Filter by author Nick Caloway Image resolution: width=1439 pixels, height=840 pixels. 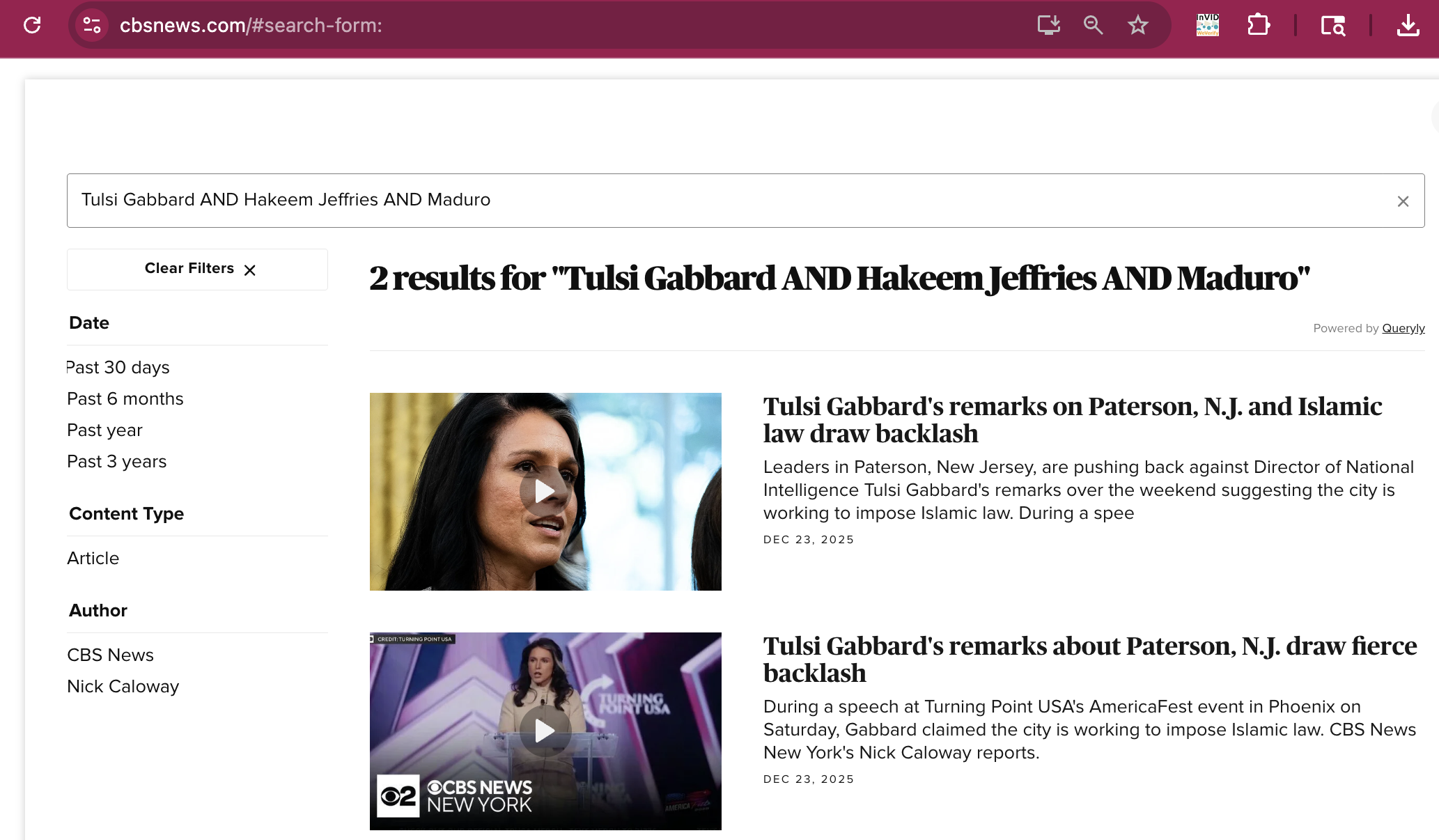(123, 686)
